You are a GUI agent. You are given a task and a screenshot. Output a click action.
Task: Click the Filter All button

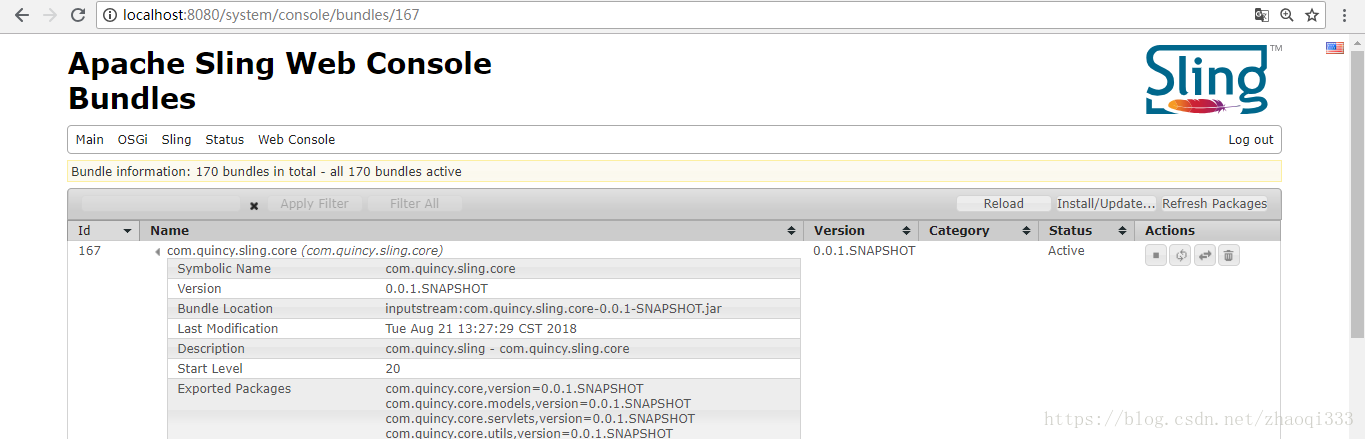coord(414,204)
